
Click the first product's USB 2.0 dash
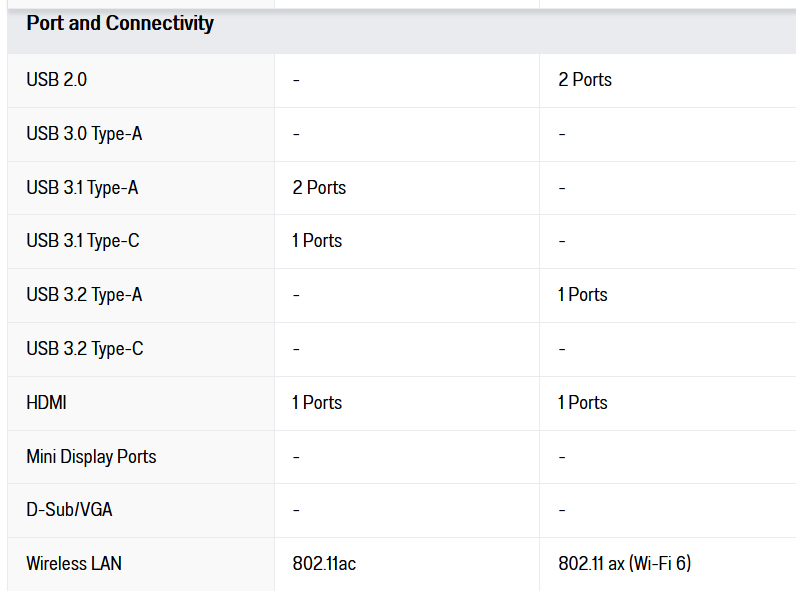coord(296,80)
